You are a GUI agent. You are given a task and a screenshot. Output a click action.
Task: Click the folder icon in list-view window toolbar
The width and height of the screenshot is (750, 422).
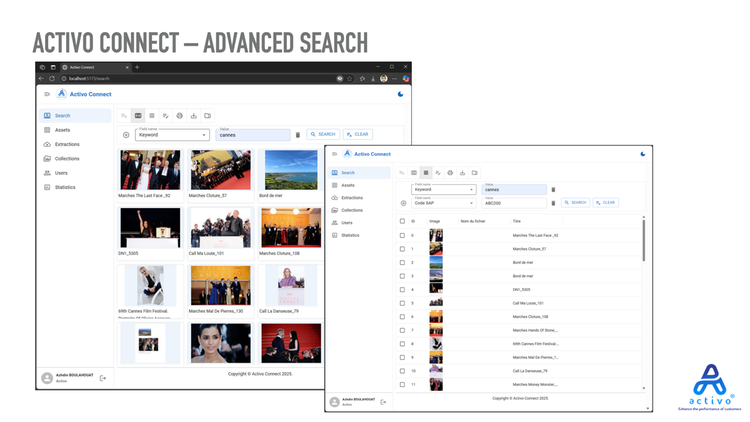474,173
